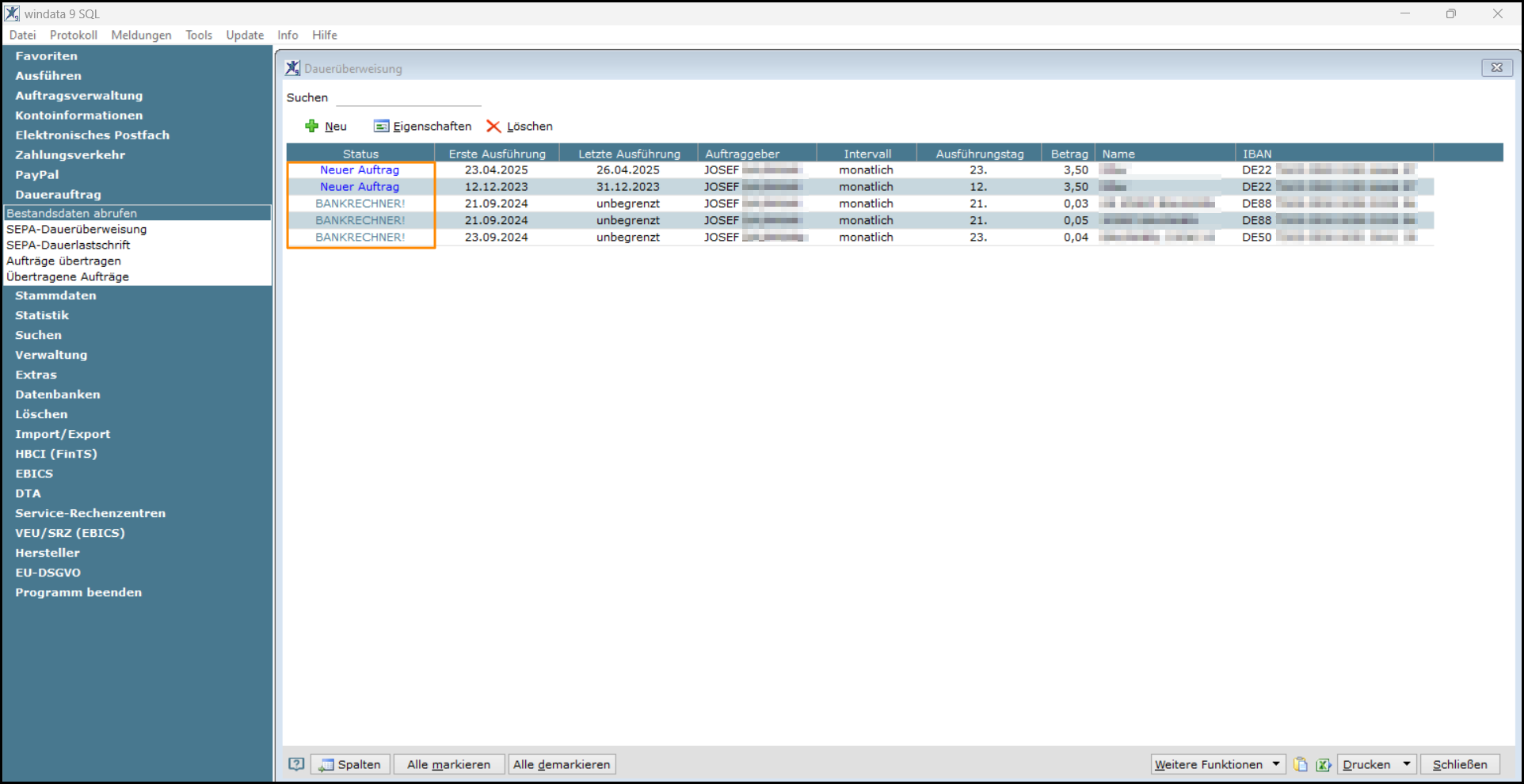
Task: Click Programm beenden in sidebar
Action: (x=78, y=592)
